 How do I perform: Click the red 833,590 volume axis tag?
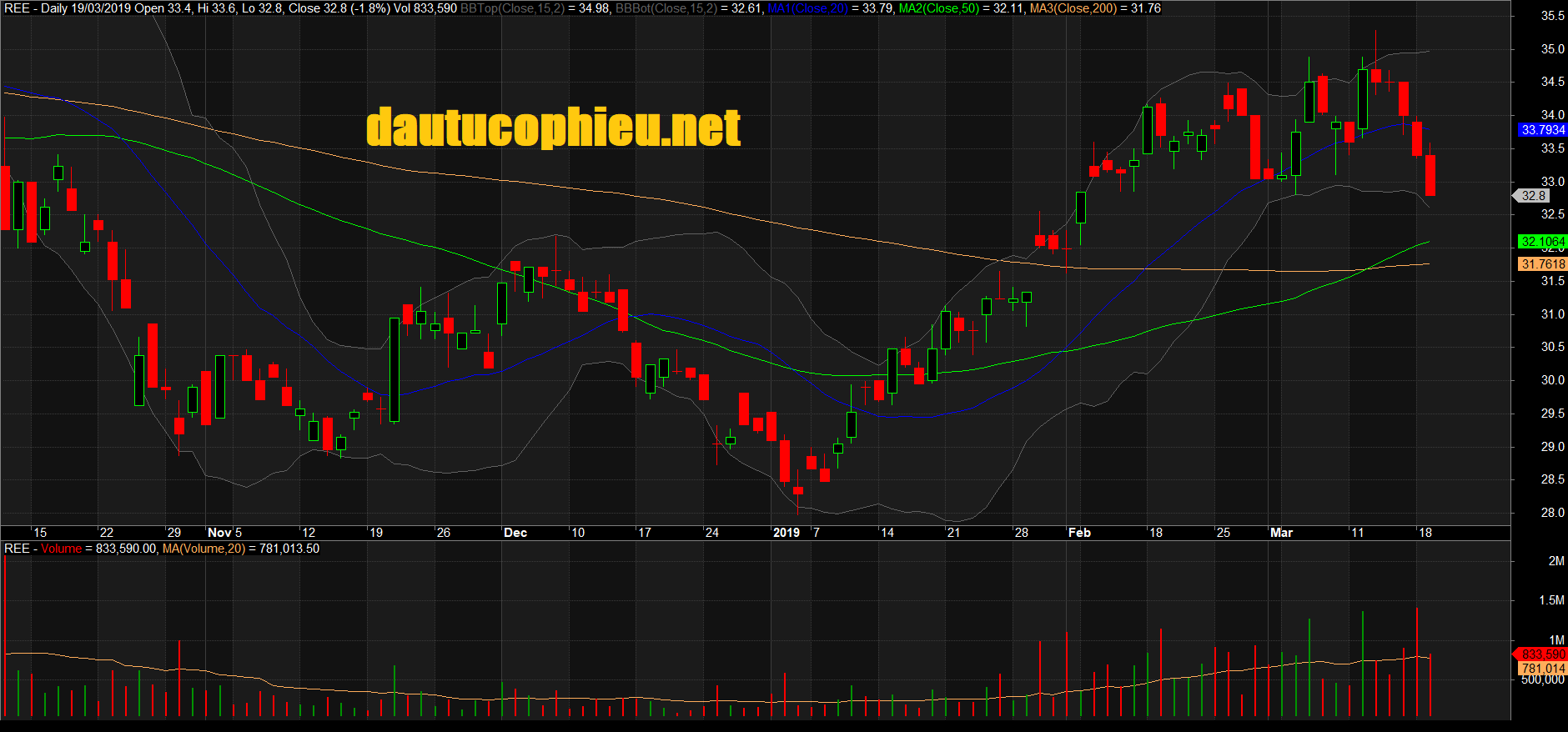click(1541, 654)
